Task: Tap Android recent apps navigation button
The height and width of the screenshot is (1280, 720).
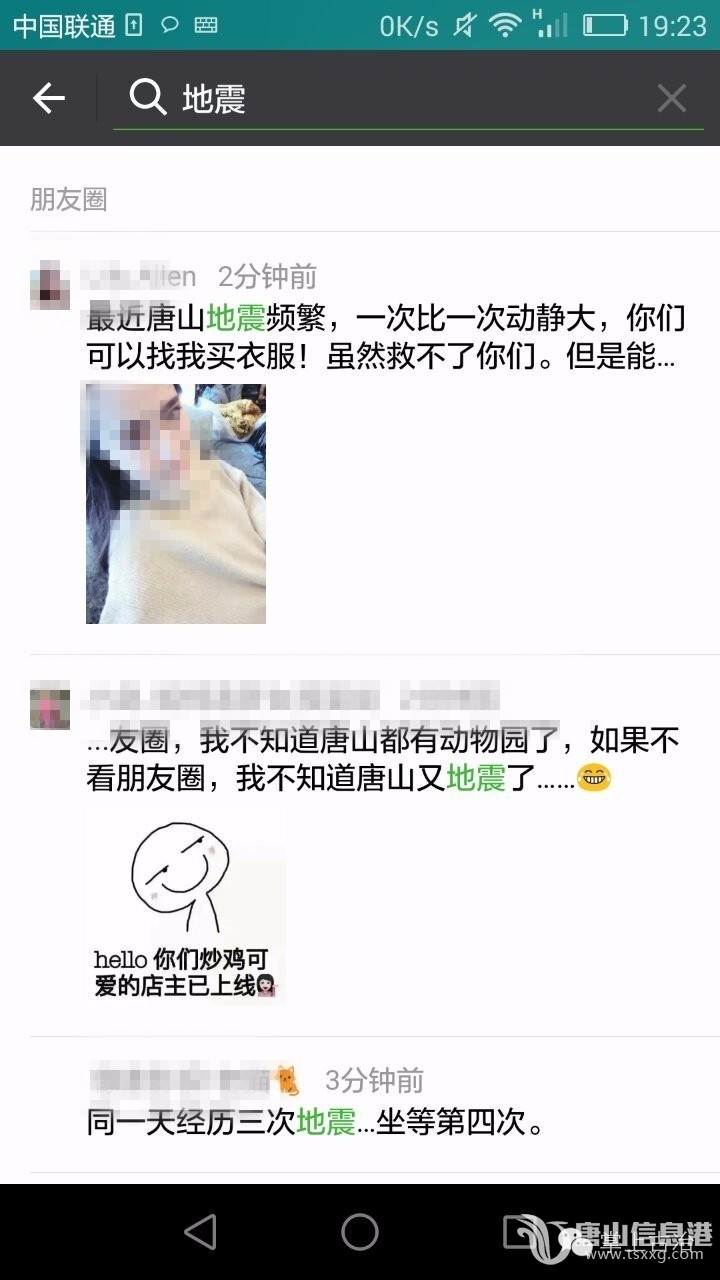Action: pyautogui.click(x=520, y=1231)
